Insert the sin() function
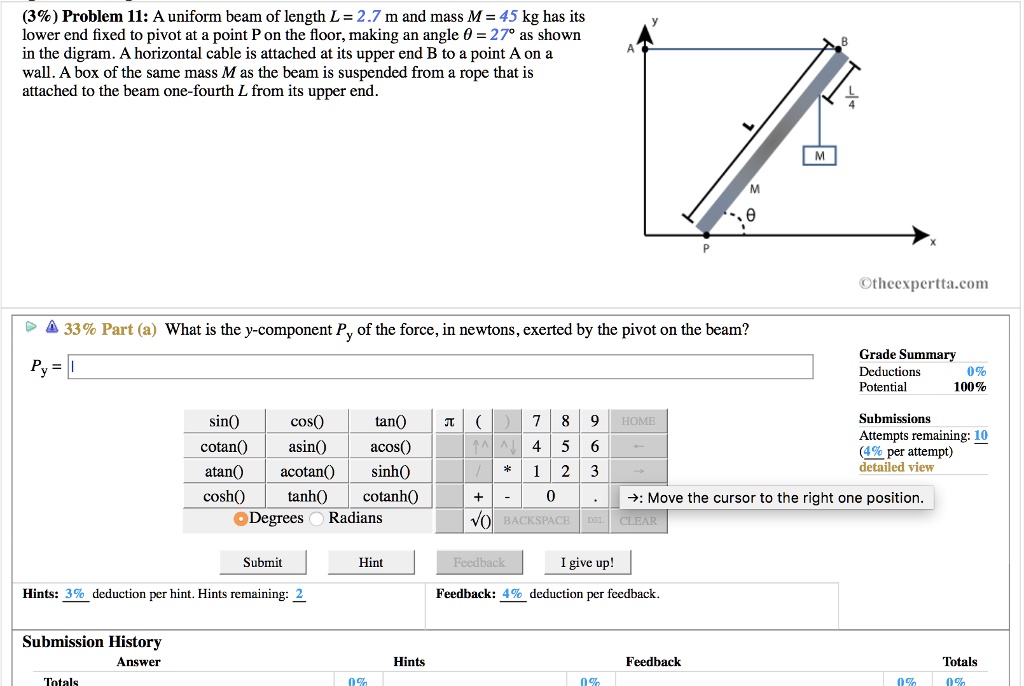This screenshot has width=1024, height=686. [224, 420]
